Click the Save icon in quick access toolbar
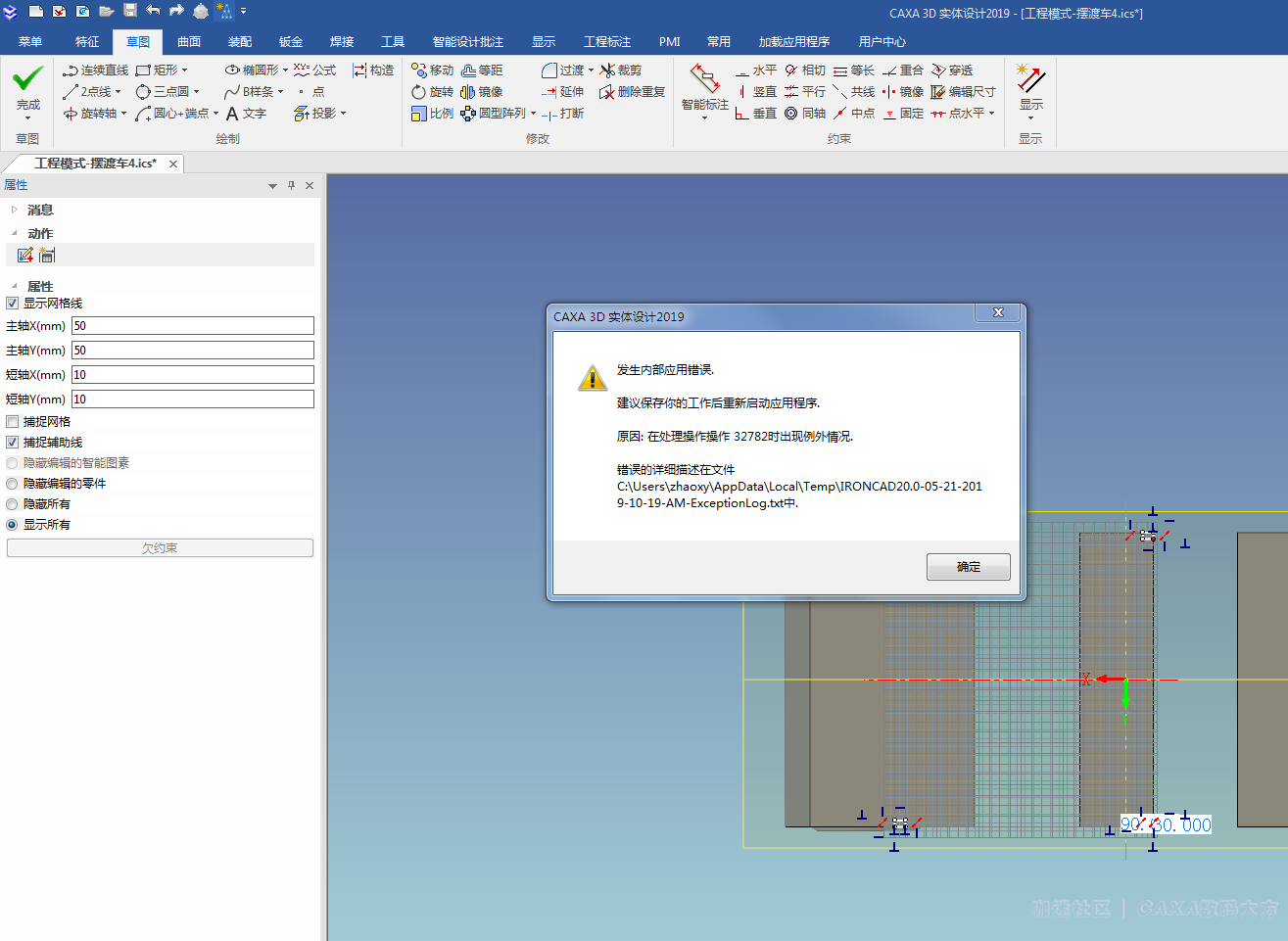Viewport: 1288px width, 941px height. [x=130, y=11]
